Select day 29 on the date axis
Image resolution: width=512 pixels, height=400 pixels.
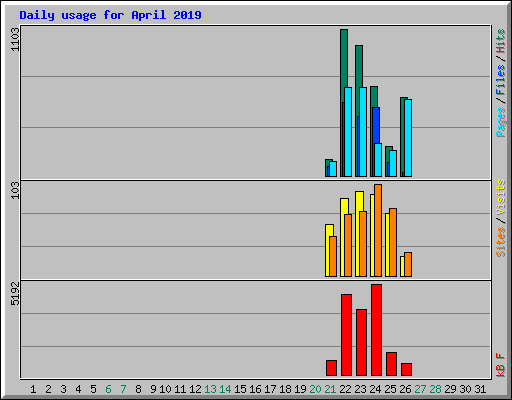(x=450, y=389)
